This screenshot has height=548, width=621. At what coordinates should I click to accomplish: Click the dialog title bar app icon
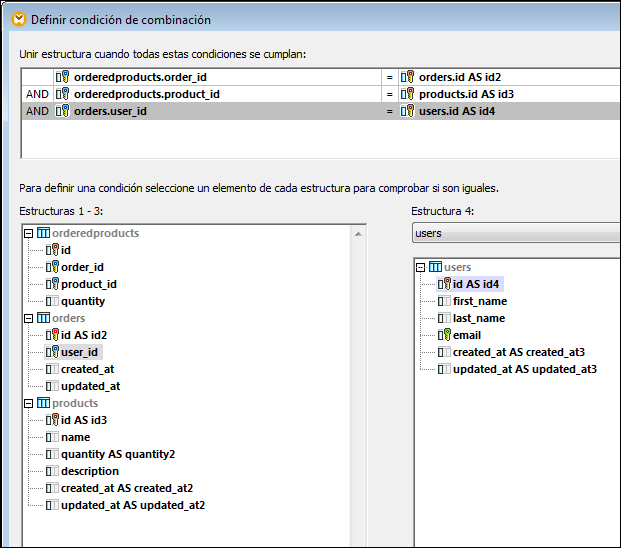click(x=17, y=19)
